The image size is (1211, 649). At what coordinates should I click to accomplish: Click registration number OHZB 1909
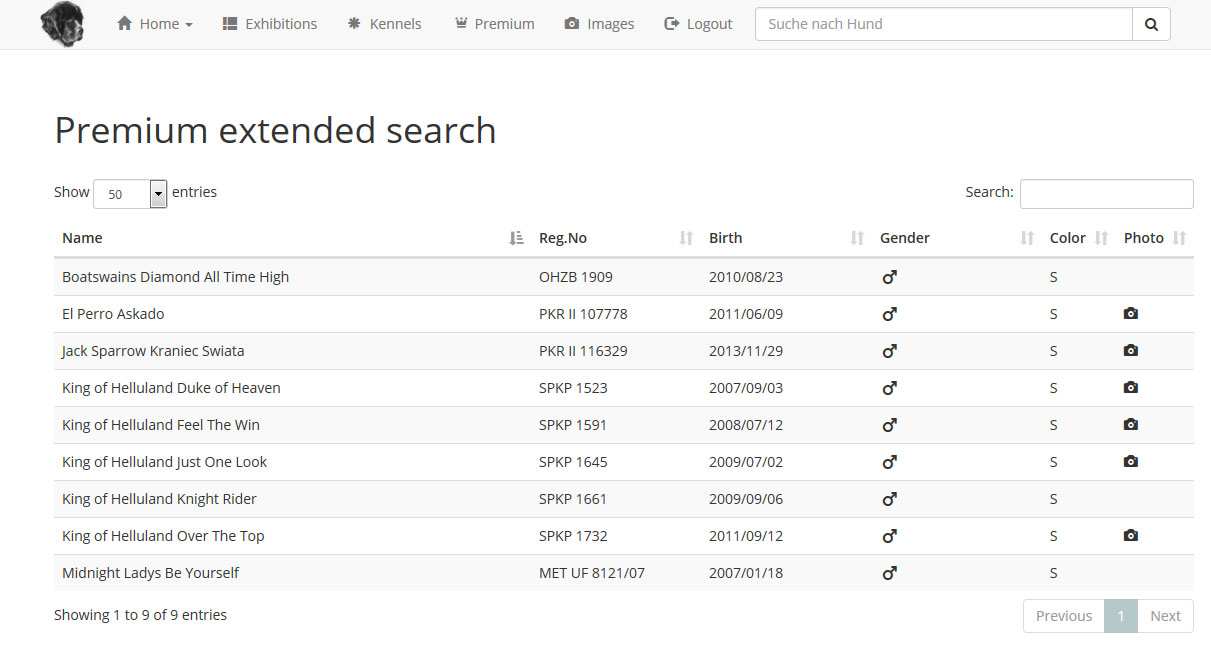point(576,277)
